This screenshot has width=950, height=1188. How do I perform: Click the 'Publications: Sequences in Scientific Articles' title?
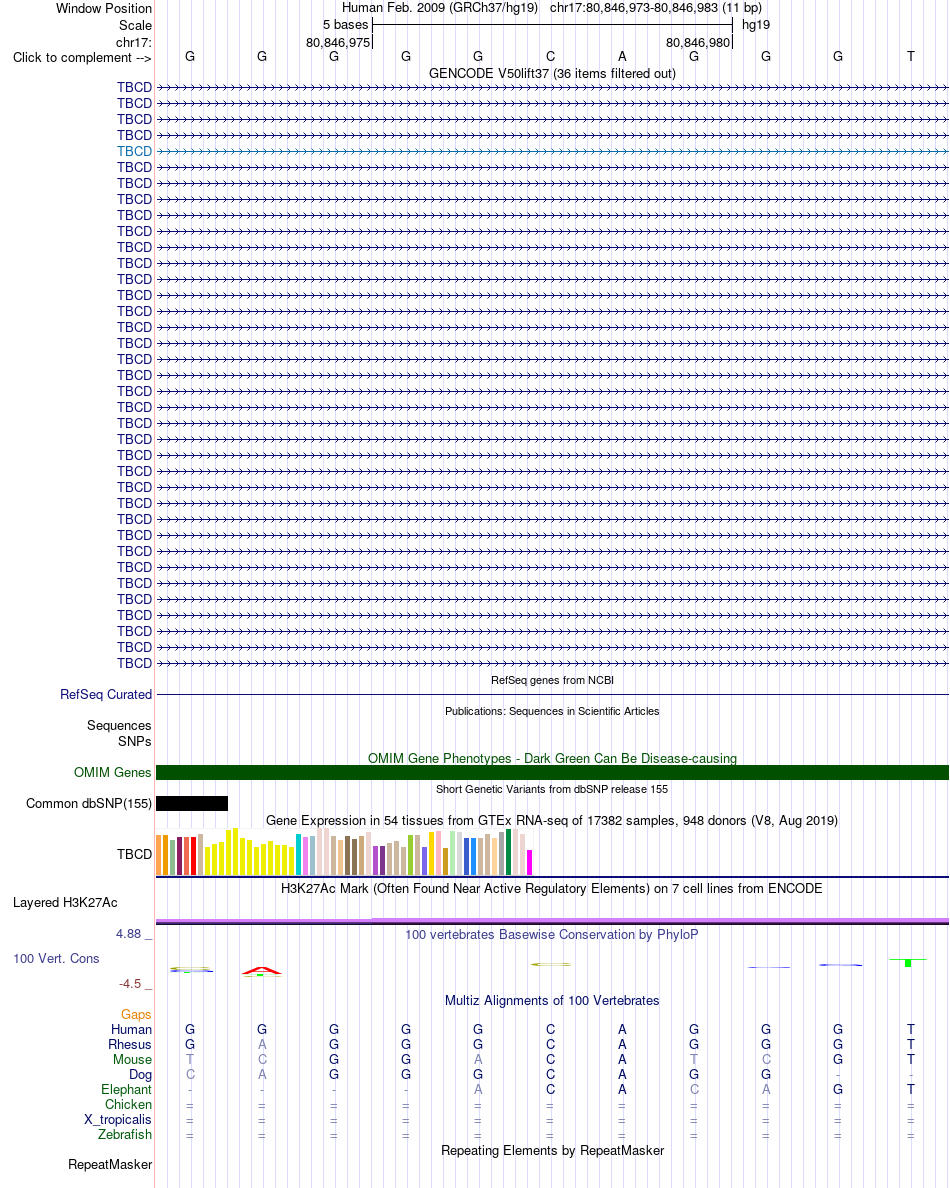coord(552,711)
